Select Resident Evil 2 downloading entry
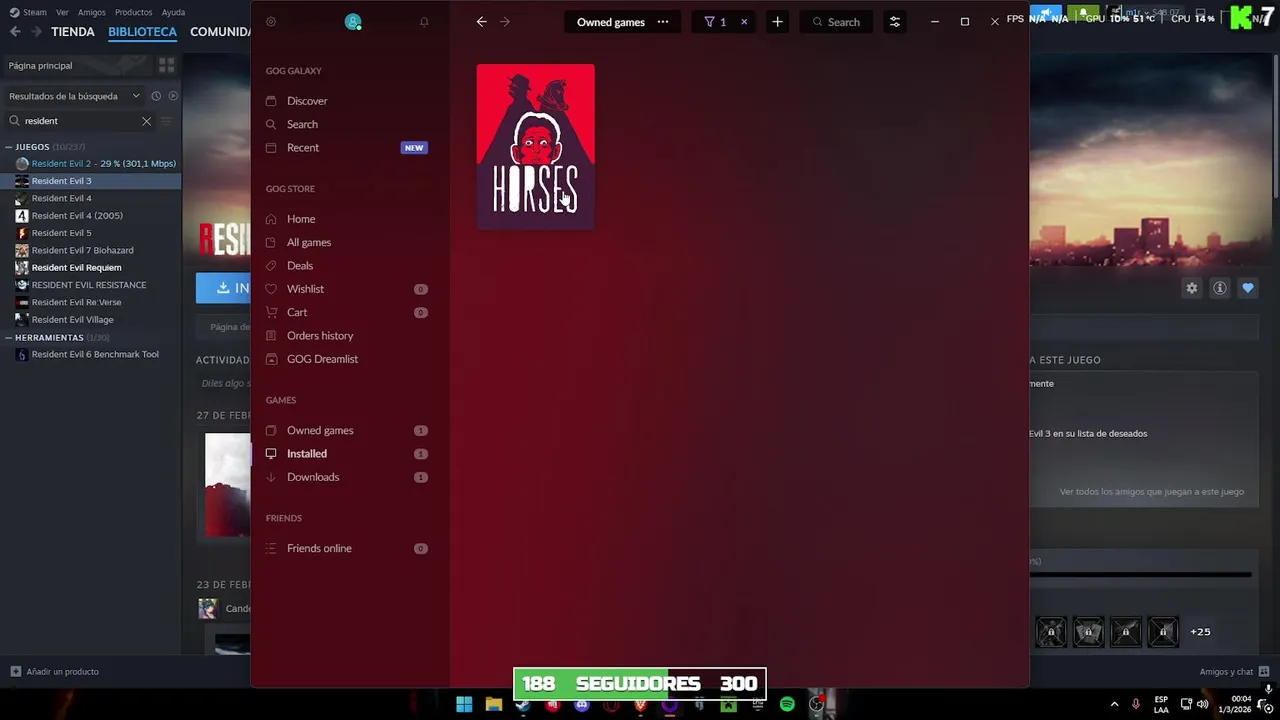Viewport: 1280px width, 720px height. pyautogui.click(x=91, y=164)
